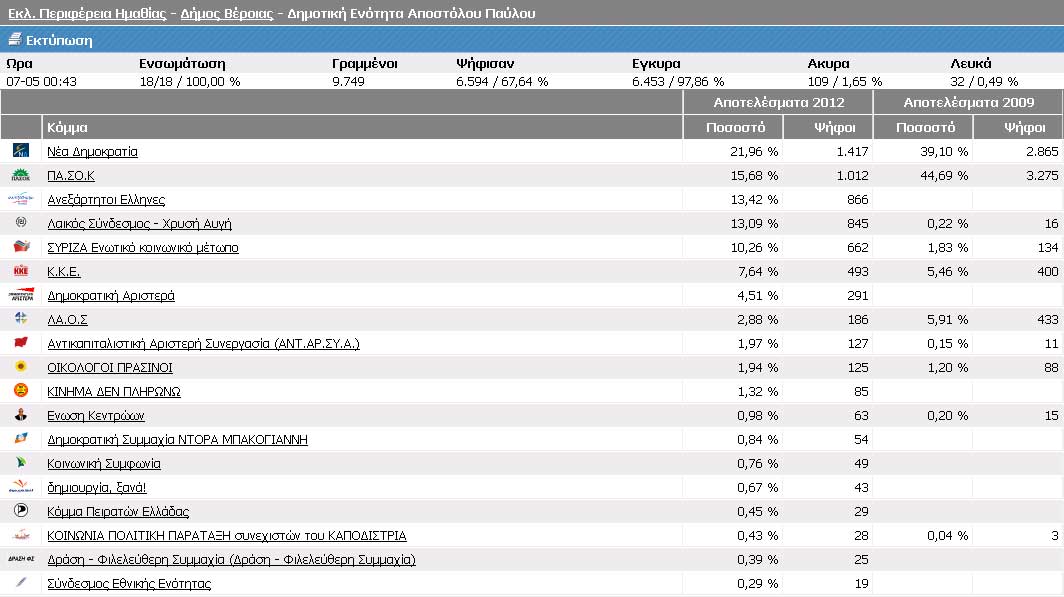Select the Άκυρα value 109 / 1,65 %
Screen dimensions: 1064x597
coord(845,81)
